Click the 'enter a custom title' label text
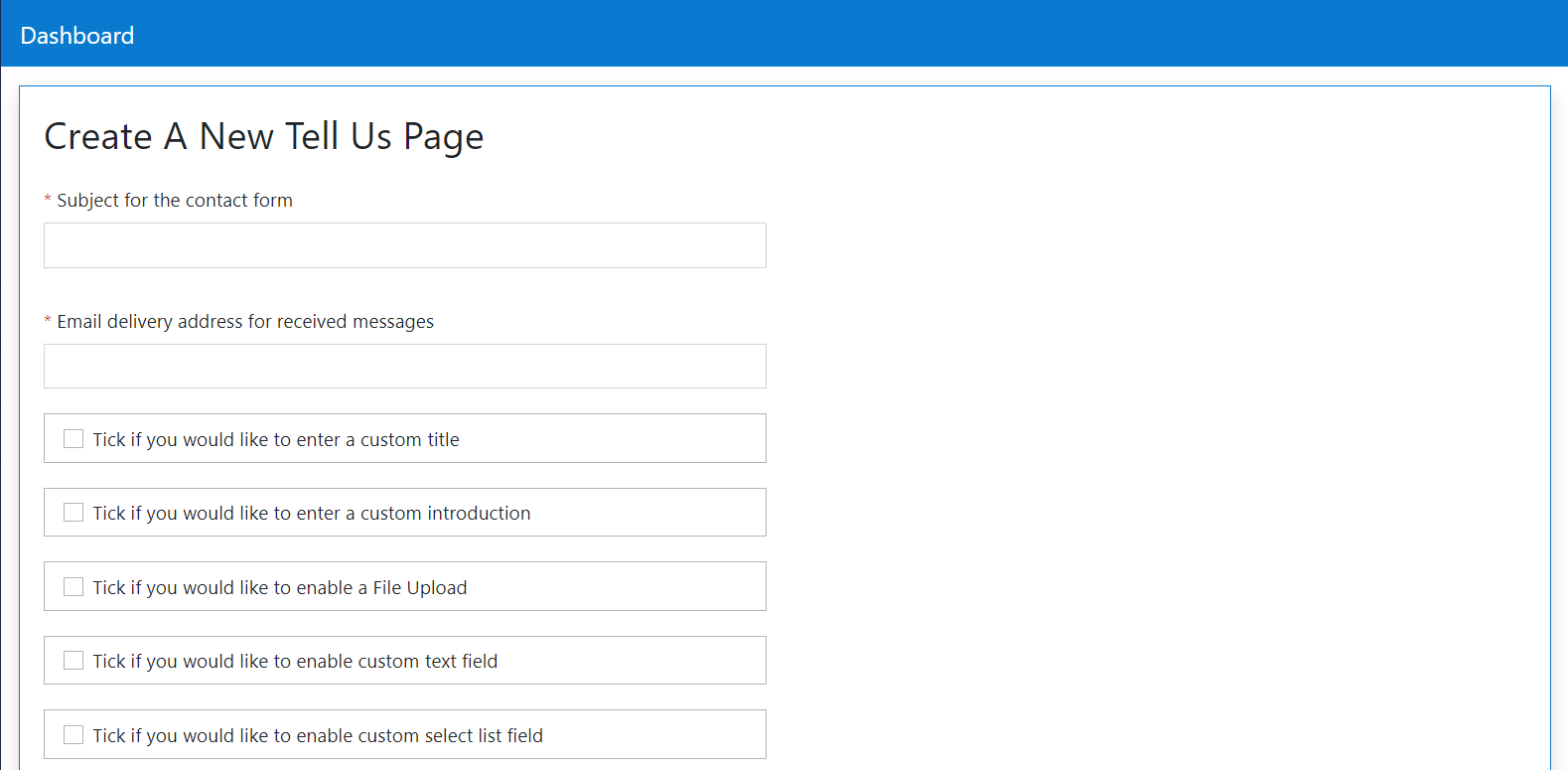Screen dimensions: 1568x770 tap(276, 440)
